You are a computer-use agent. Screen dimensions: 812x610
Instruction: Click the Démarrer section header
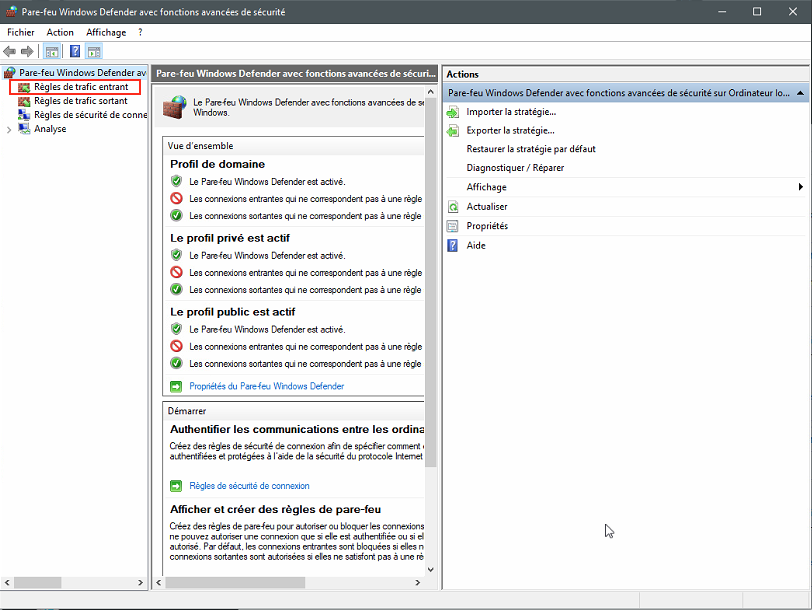(x=293, y=411)
